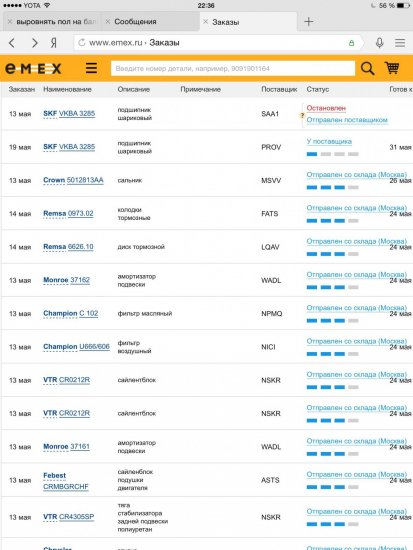
Task: Open the browser settings menu icon
Action: pos(400,43)
